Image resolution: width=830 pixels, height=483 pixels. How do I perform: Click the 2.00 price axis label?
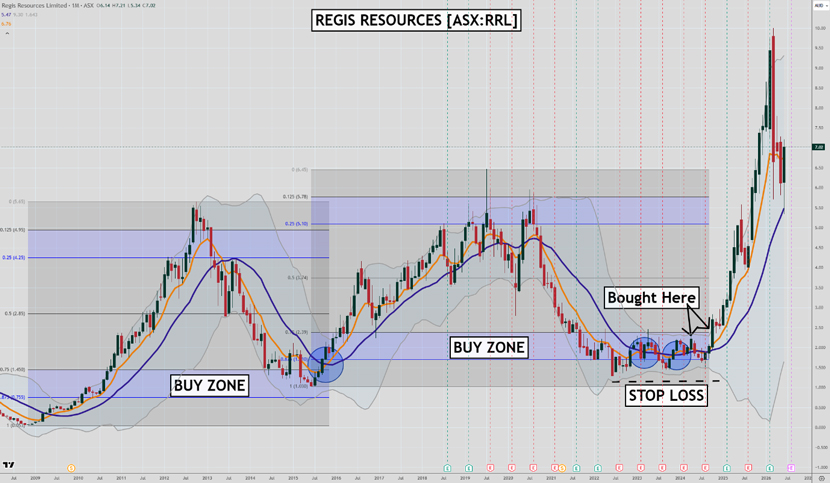(x=819, y=347)
